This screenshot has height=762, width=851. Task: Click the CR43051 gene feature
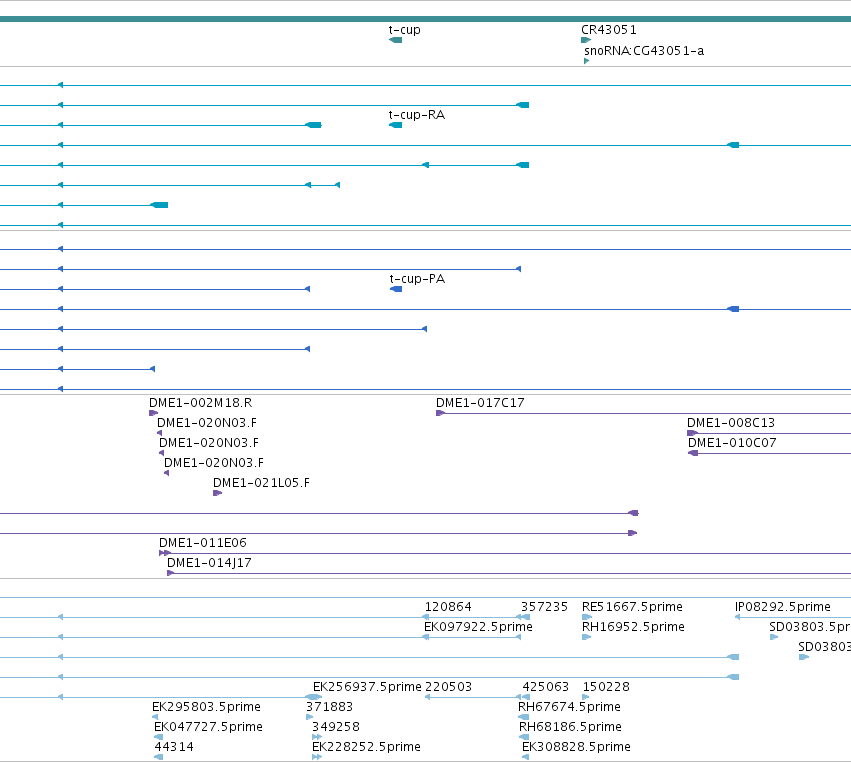click(x=586, y=40)
